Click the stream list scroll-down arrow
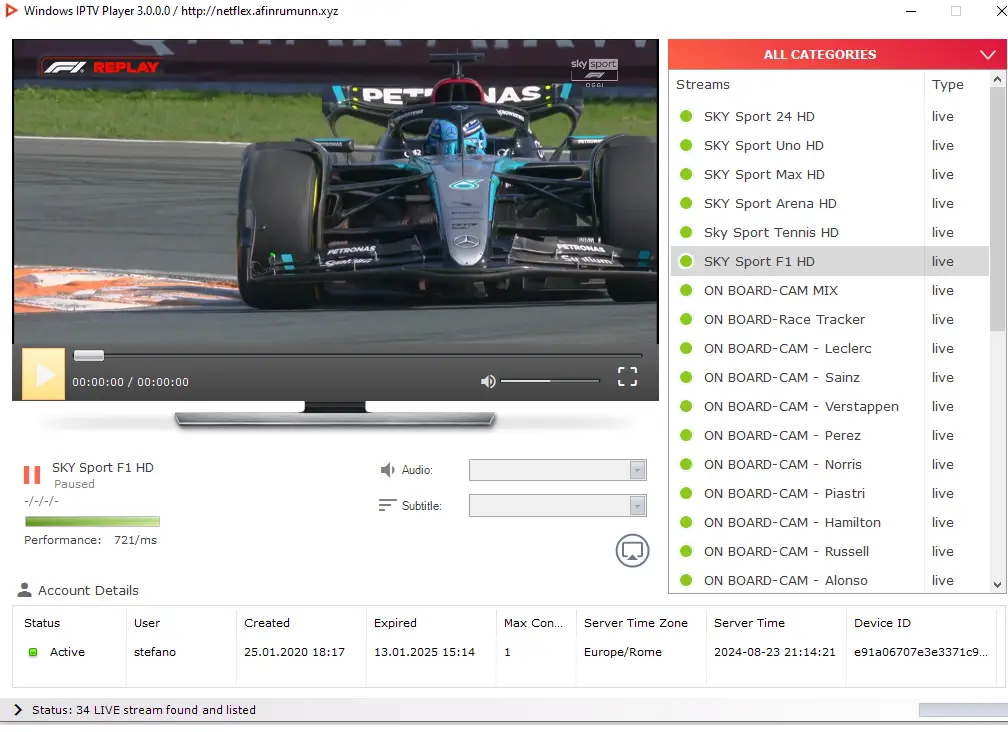This screenshot has width=1008, height=732. (x=997, y=585)
